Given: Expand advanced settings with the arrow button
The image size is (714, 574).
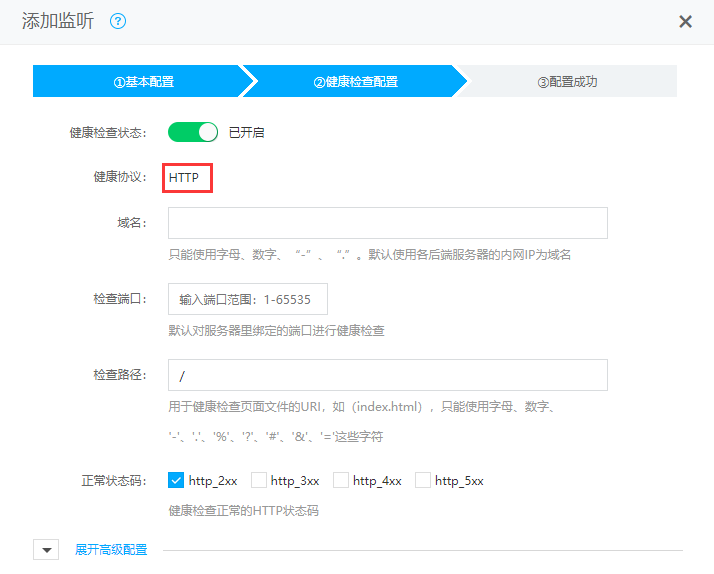Looking at the screenshot, I should [x=46, y=550].
